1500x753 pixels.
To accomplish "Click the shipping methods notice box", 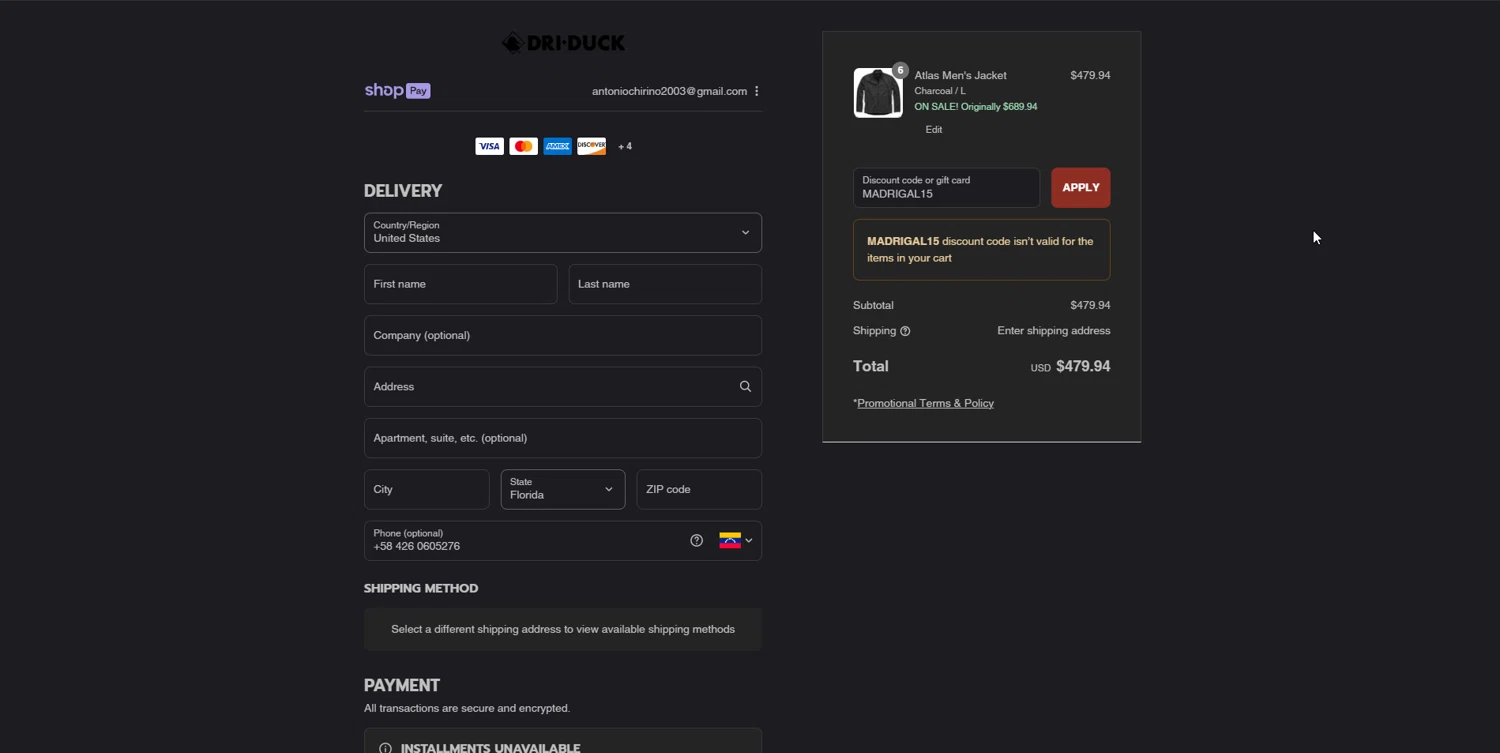I will tap(563, 629).
